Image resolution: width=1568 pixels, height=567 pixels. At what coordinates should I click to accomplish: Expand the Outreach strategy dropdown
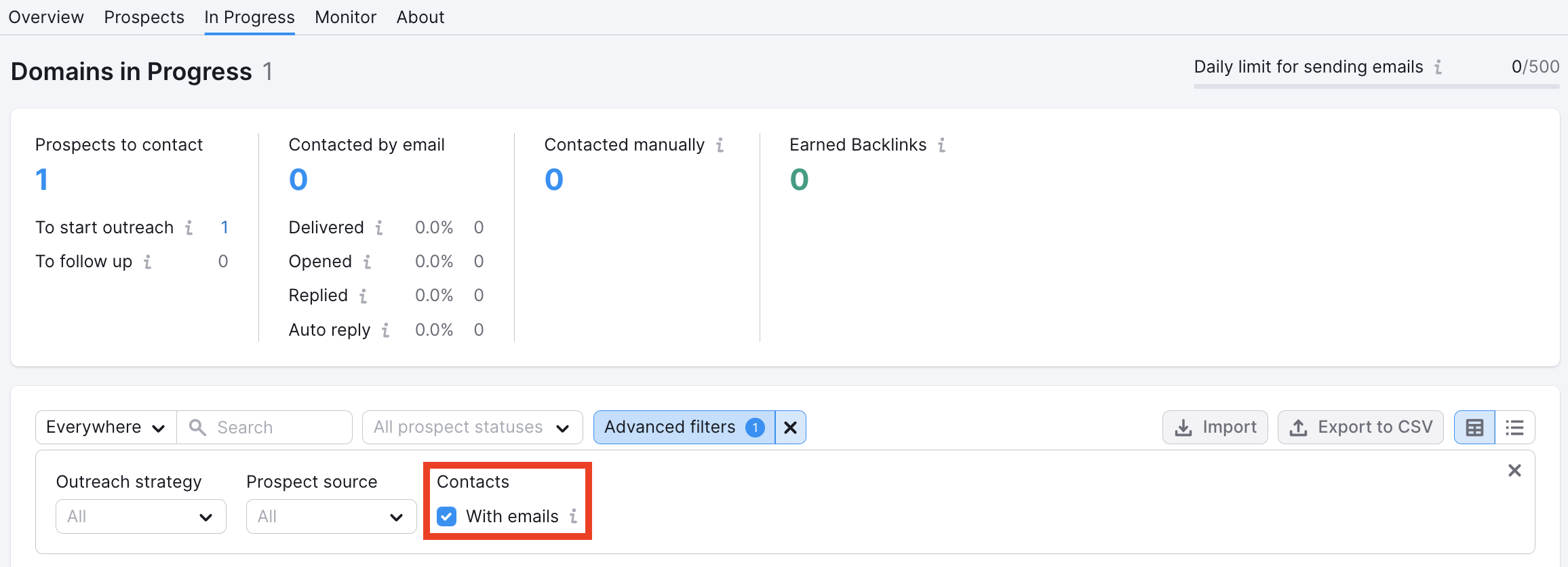(141, 517)
